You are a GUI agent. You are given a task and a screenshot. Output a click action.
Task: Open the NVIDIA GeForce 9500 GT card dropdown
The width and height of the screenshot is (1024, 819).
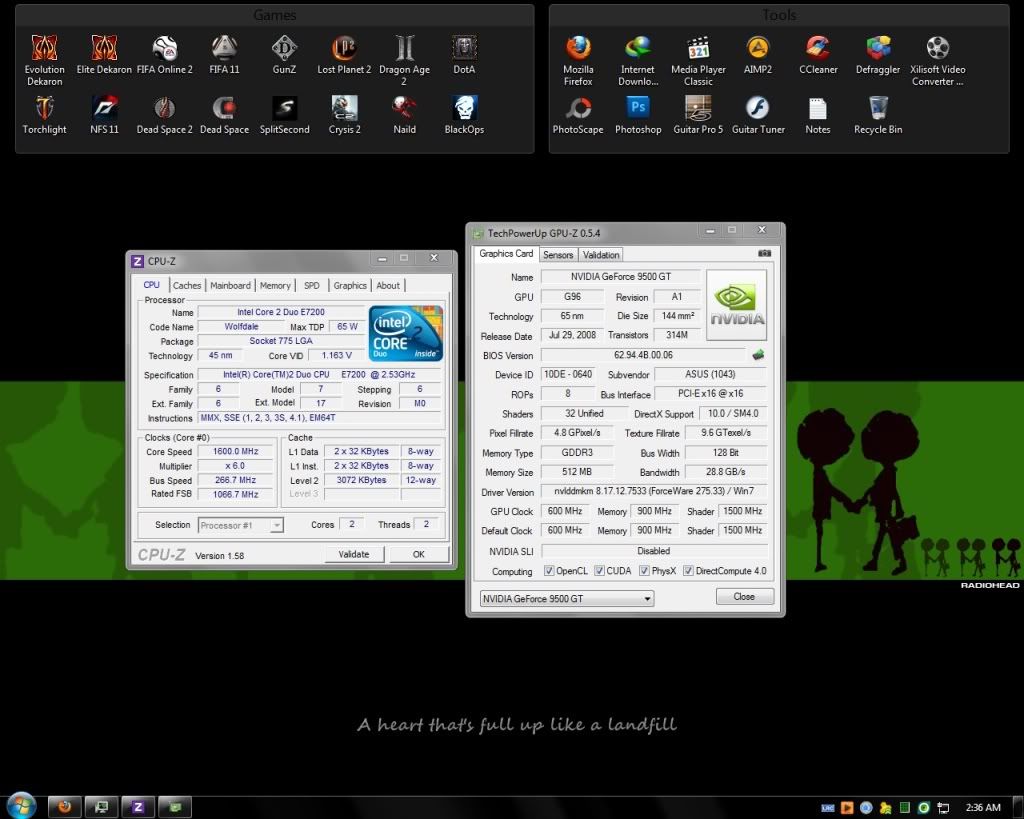tap(567, 598)
